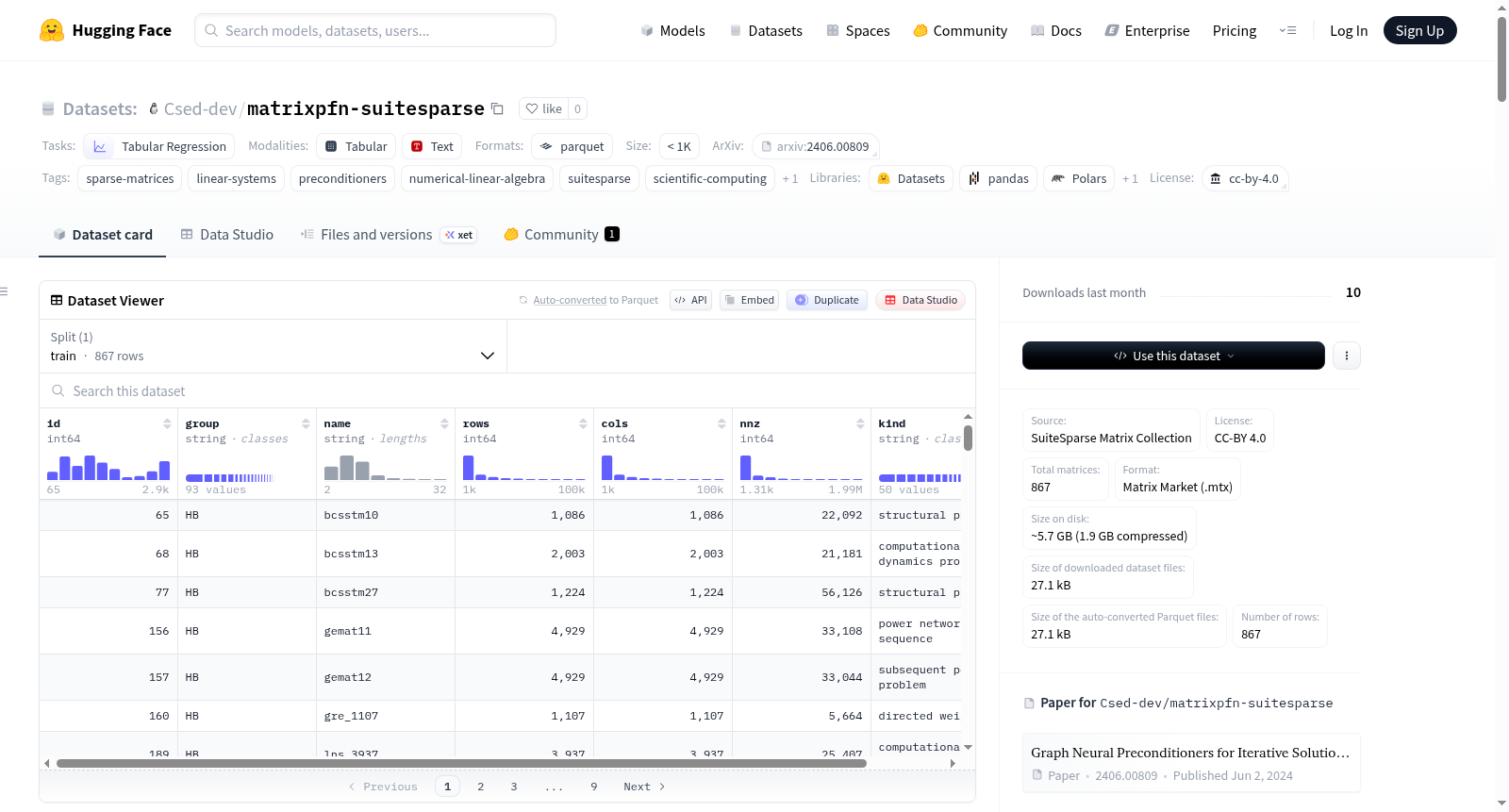Click the sparse-matrices tag
This screenshot has width=1509, height=812.
[x=130, y=178]
